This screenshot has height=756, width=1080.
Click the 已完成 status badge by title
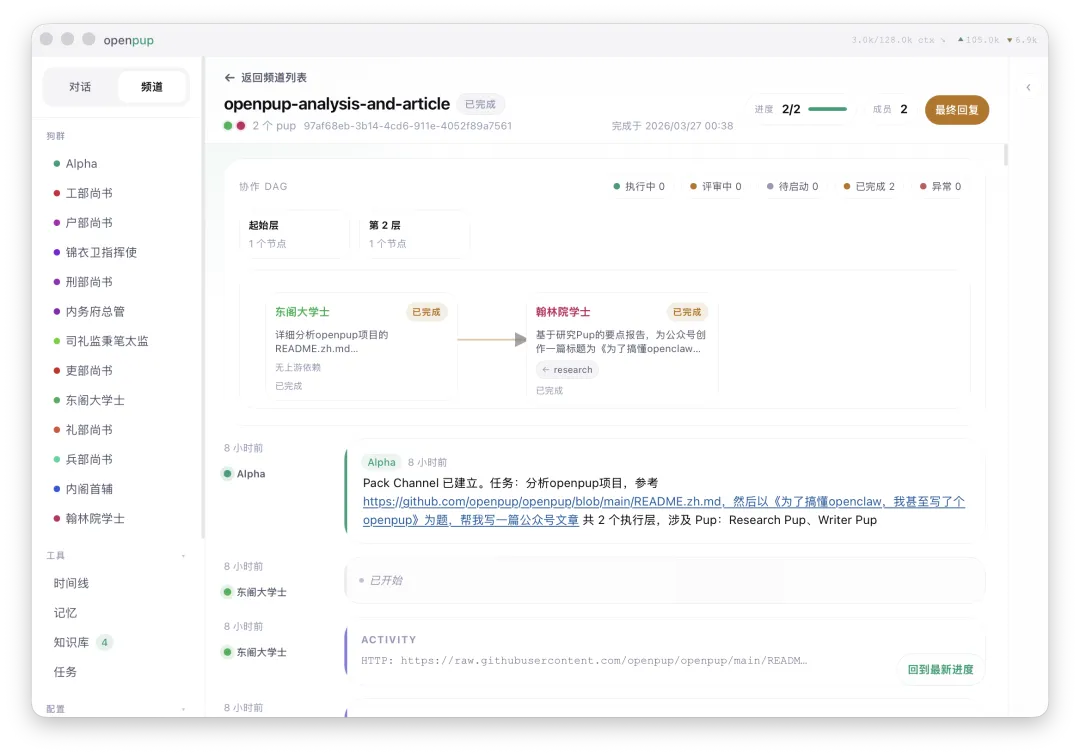[x=480, y=105]
